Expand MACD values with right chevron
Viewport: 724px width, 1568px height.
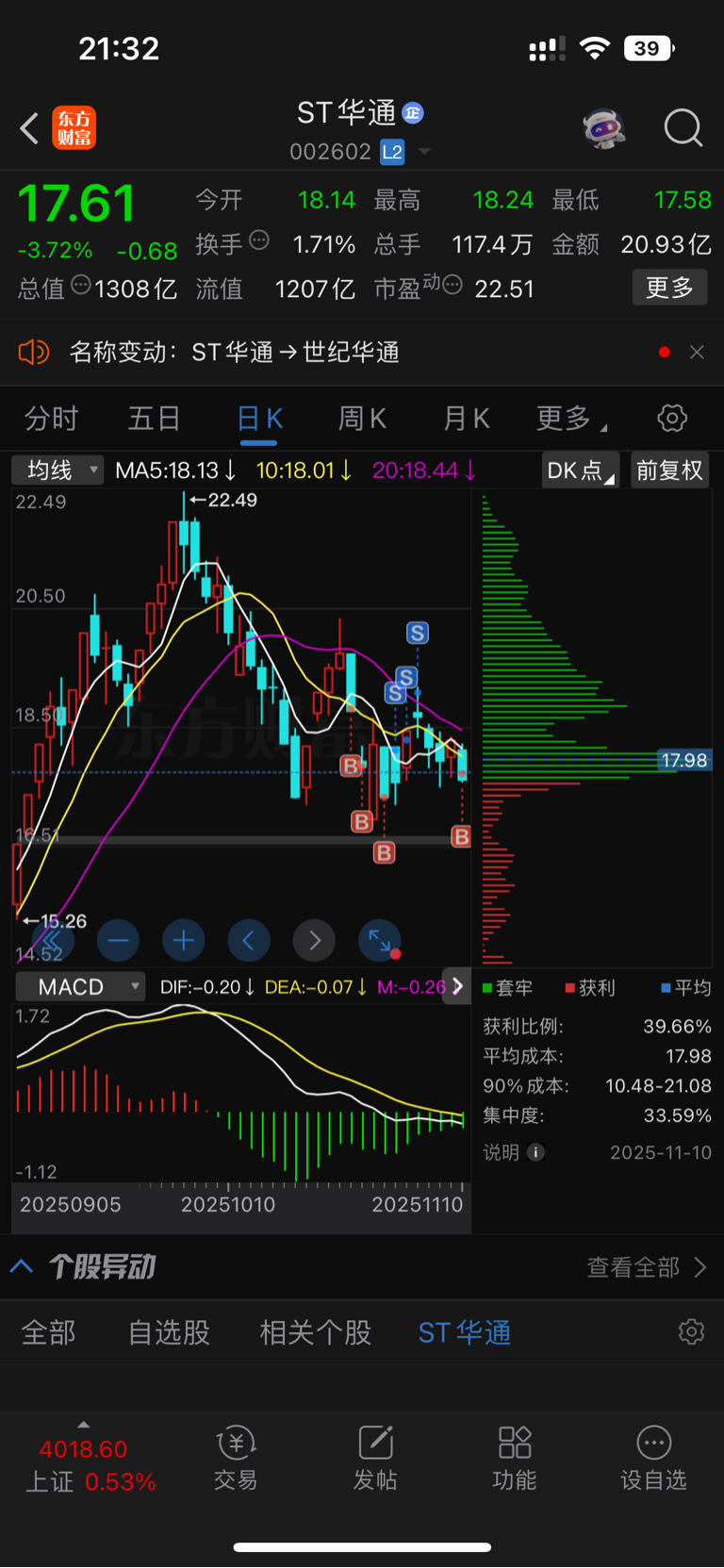457,986
